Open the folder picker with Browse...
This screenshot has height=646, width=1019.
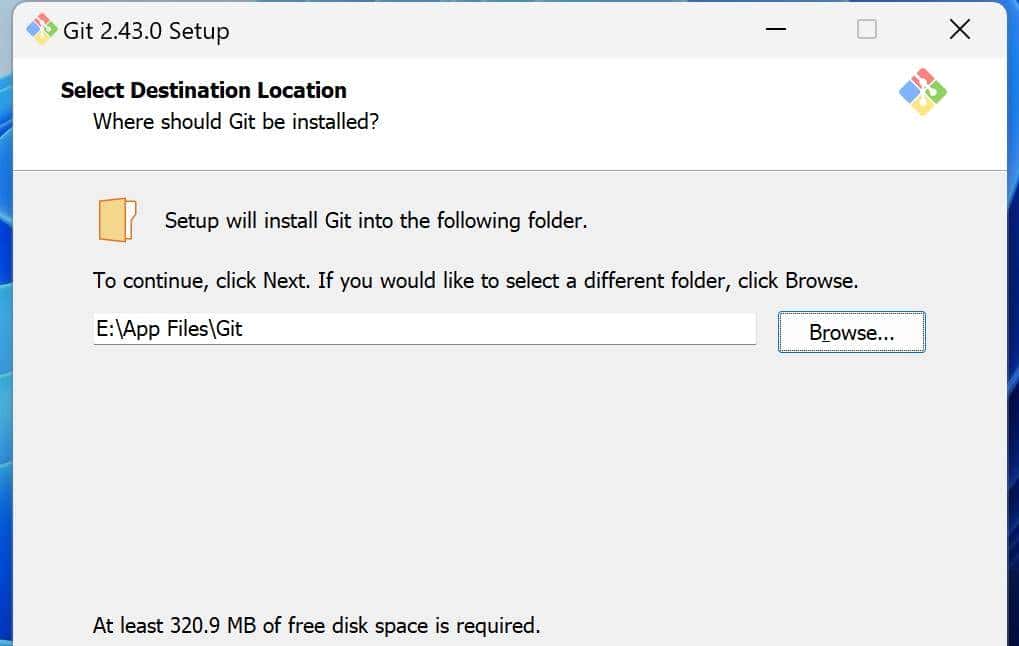pos(850,331)
